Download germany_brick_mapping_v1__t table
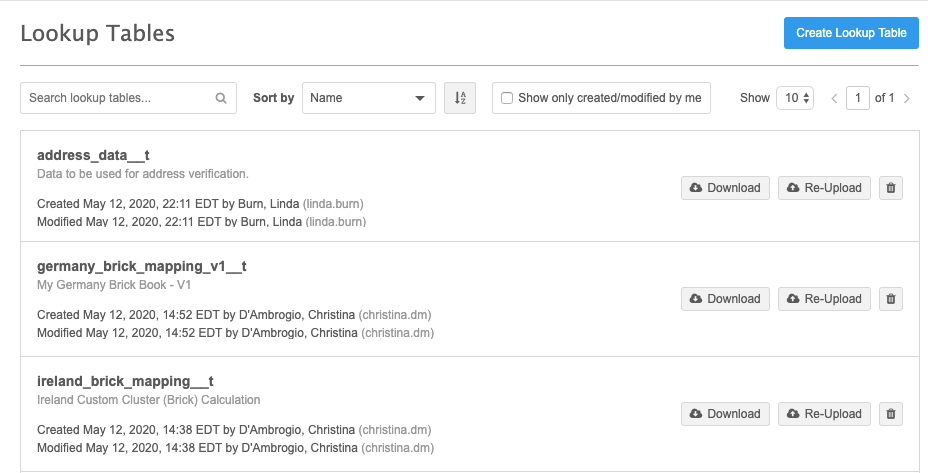Viewport: 928px width, 473px height. [x=725, y=299]
